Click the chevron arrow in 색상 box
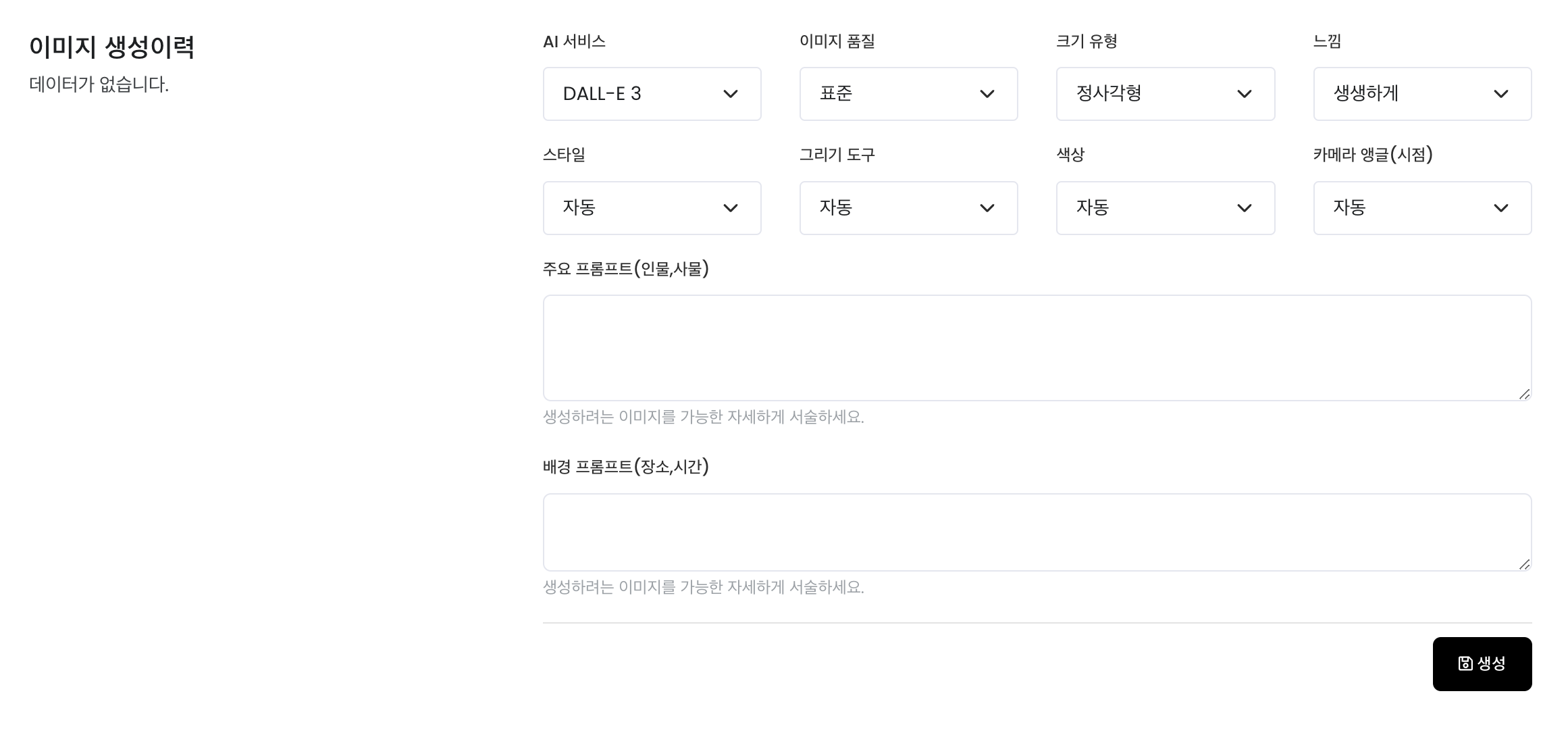This screenshot has width=1568, height=731. pyautogui.click(x=1245, y=208)
